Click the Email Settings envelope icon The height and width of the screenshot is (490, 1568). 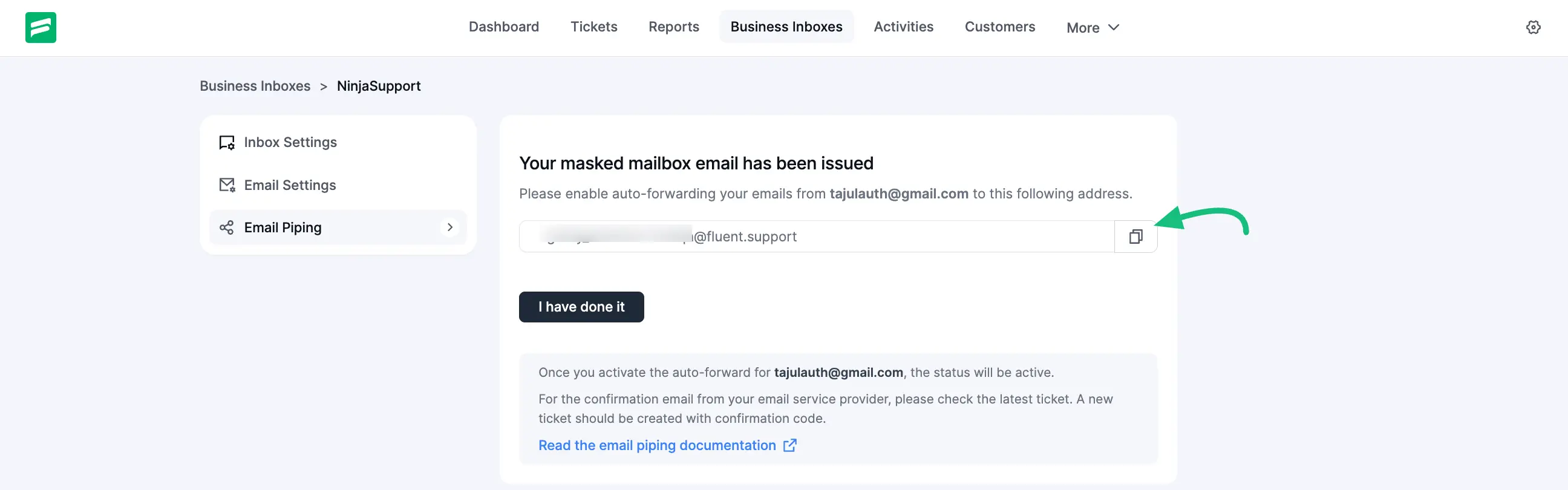click(x=226, y=185)
